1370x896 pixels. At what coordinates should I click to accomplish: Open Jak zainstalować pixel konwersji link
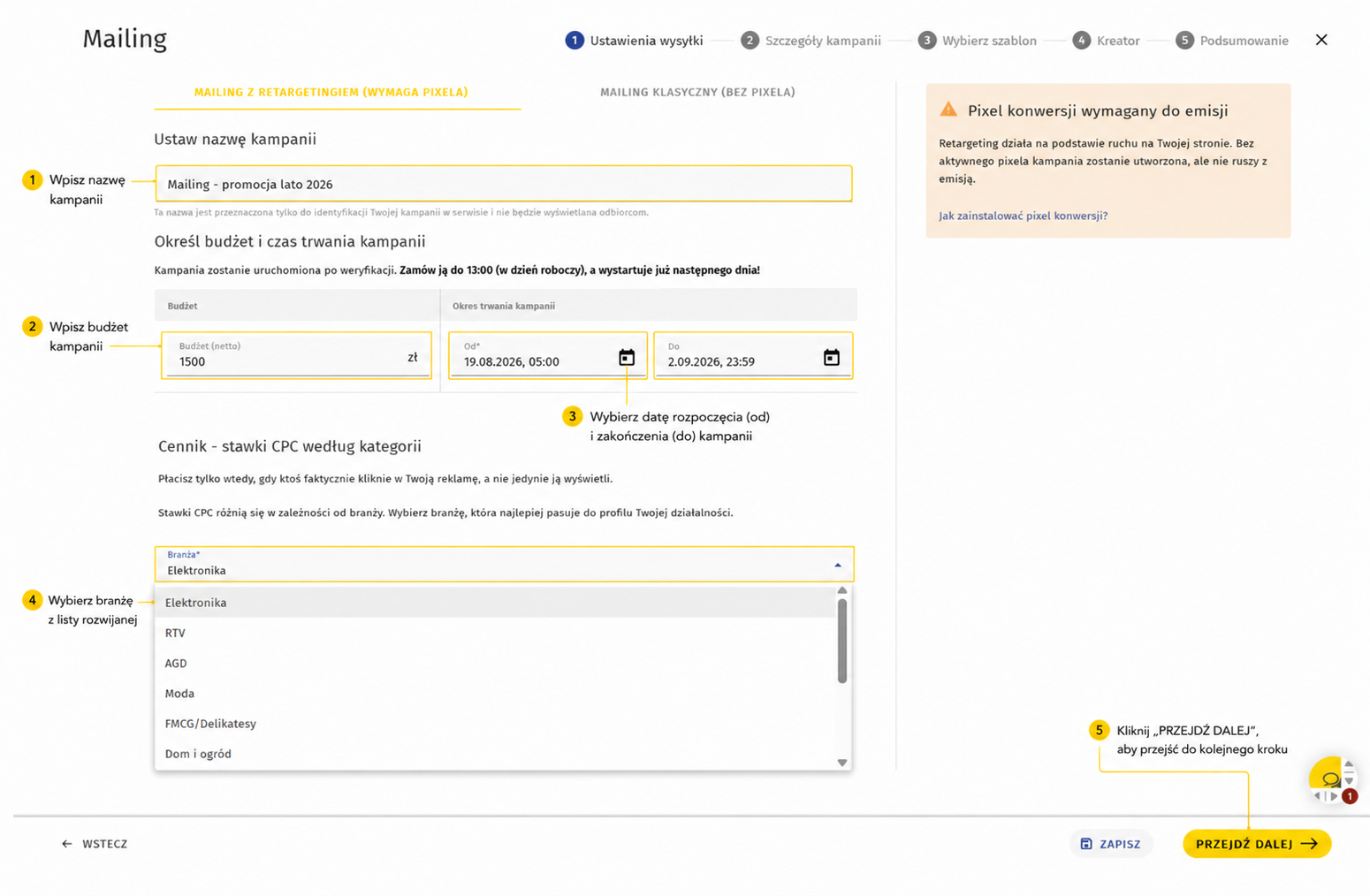1023,216
